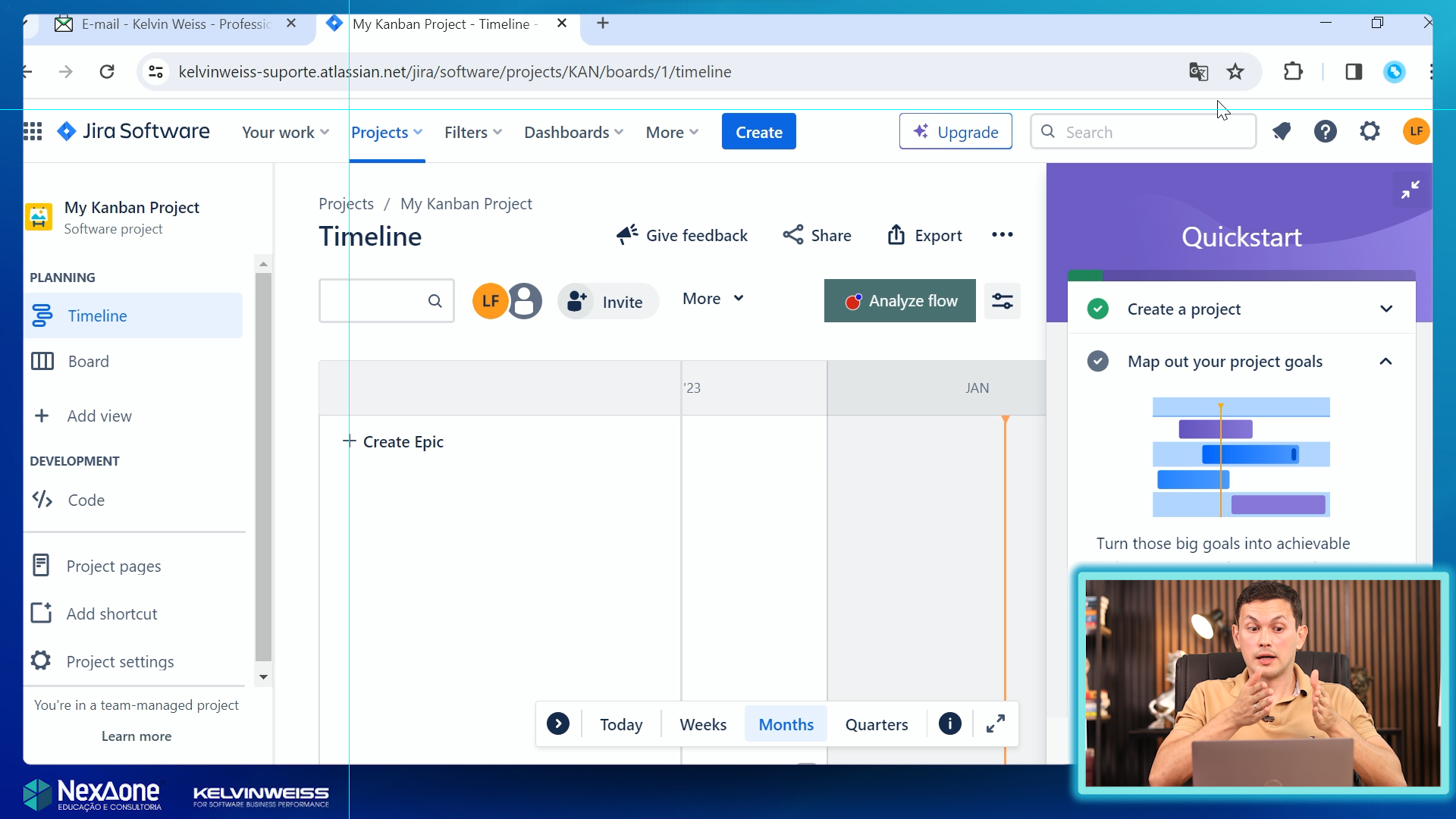Jump to Today on timeline
This screenshot has height=819, width=1456.
point(621,724)
